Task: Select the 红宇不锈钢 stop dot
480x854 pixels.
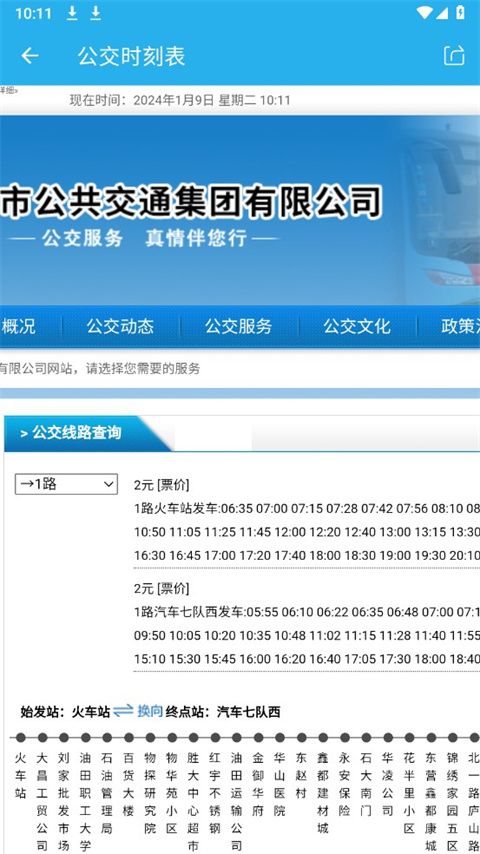Action: tap(215, 738)
